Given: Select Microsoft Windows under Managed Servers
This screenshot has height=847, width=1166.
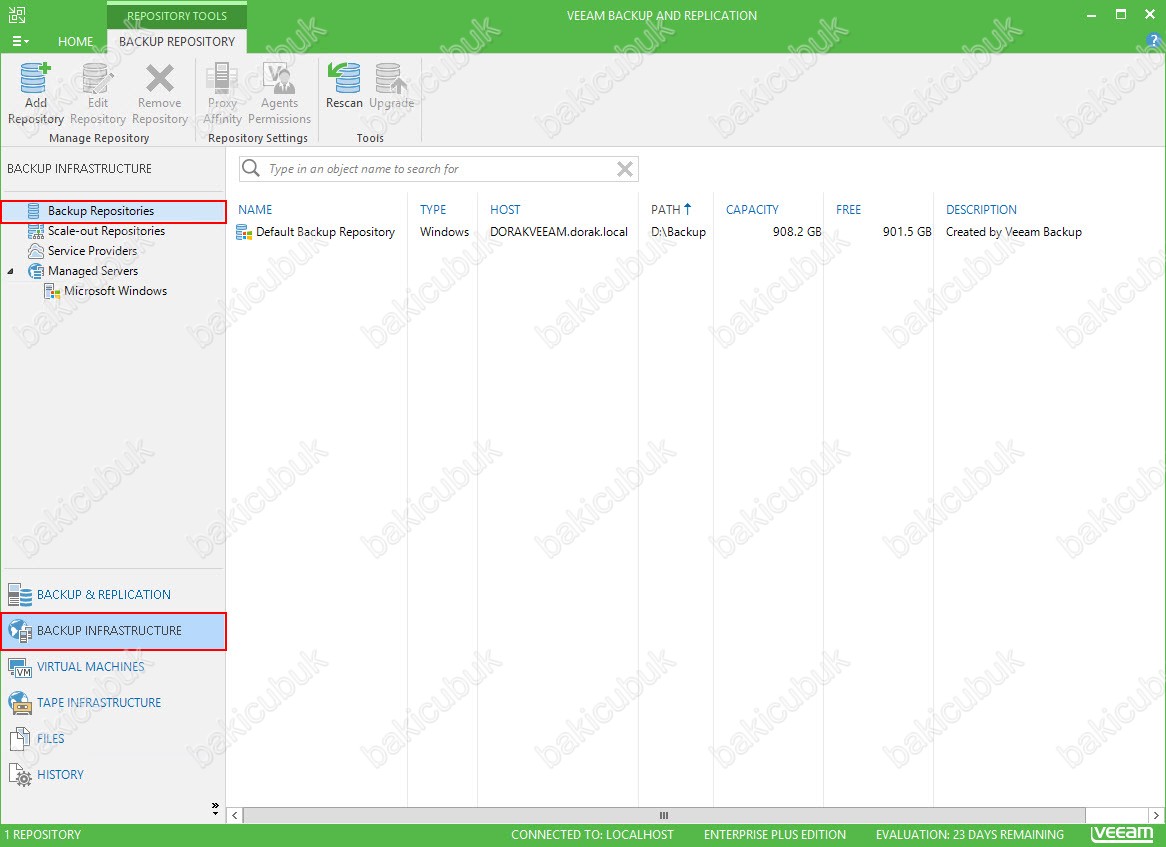Looking at the screenshot, I should (x=115, y=292).
